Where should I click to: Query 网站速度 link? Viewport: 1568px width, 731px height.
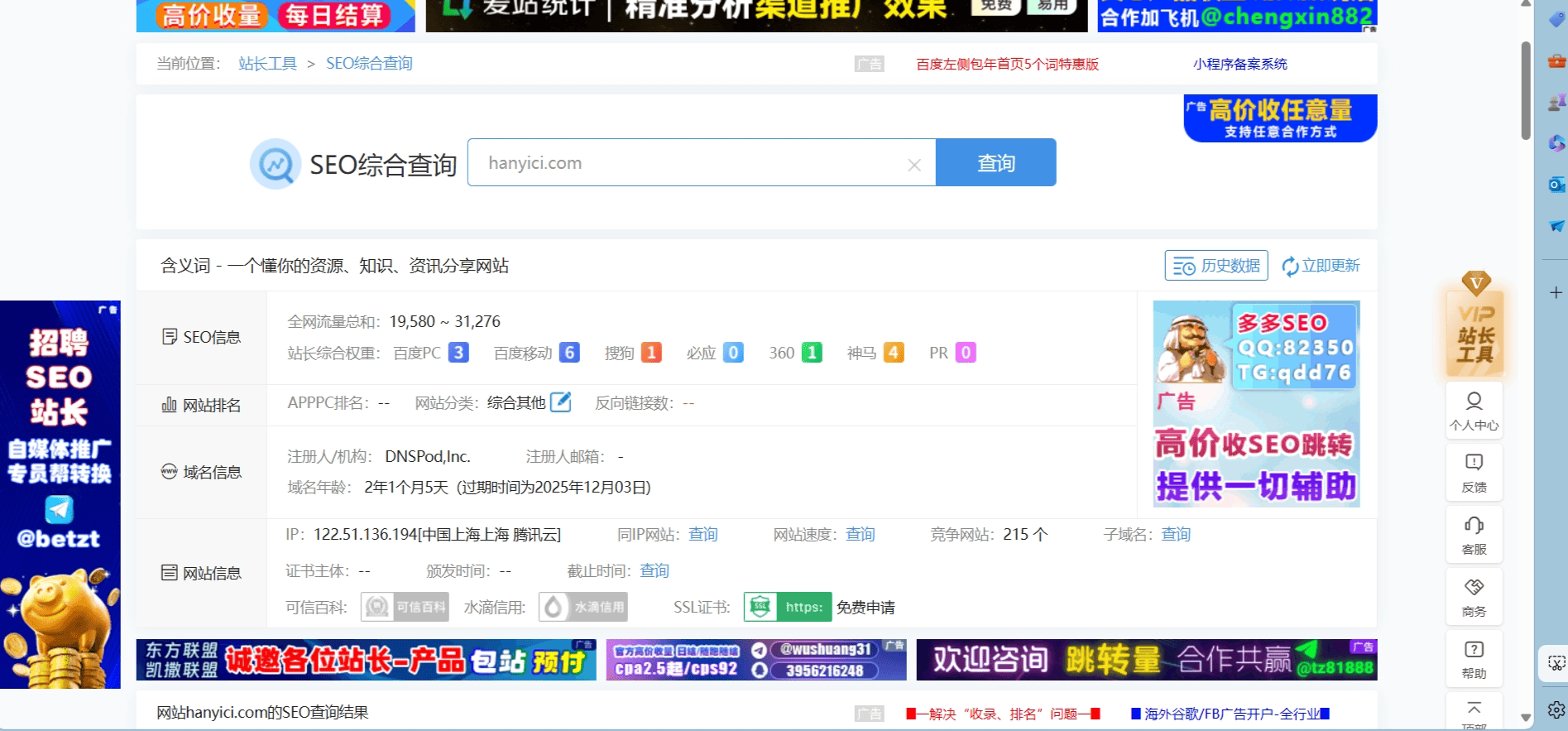coord(860,534)
